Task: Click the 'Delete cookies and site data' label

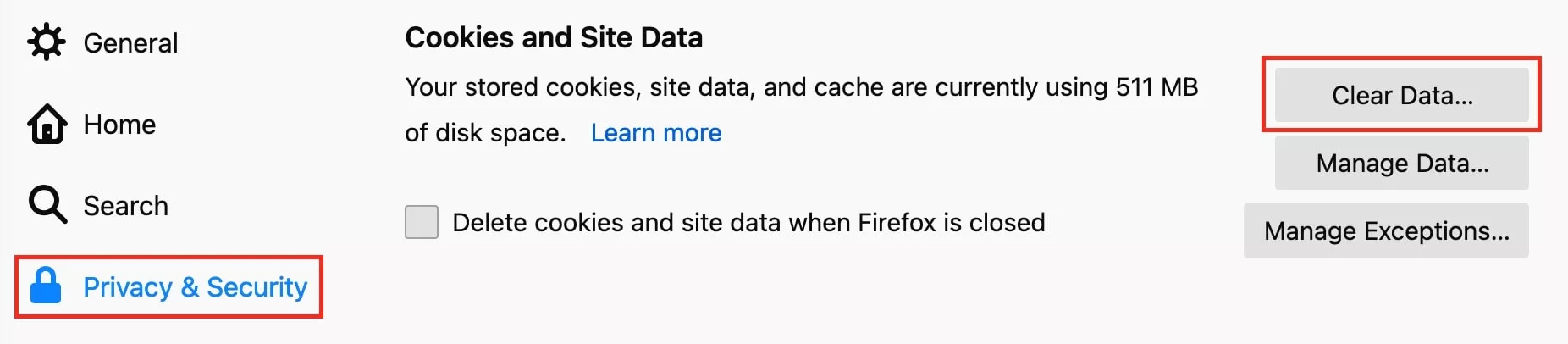Action: point(748,223)
